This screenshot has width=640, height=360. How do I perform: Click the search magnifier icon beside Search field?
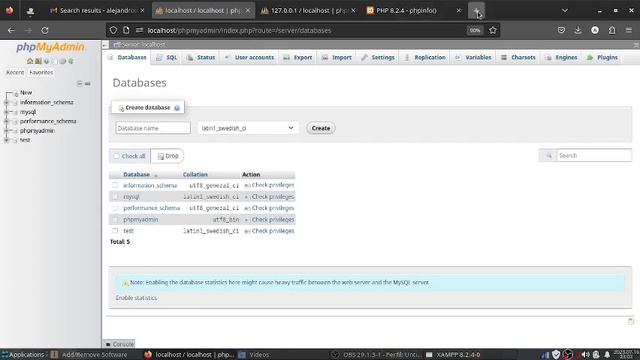coord(549,156)
